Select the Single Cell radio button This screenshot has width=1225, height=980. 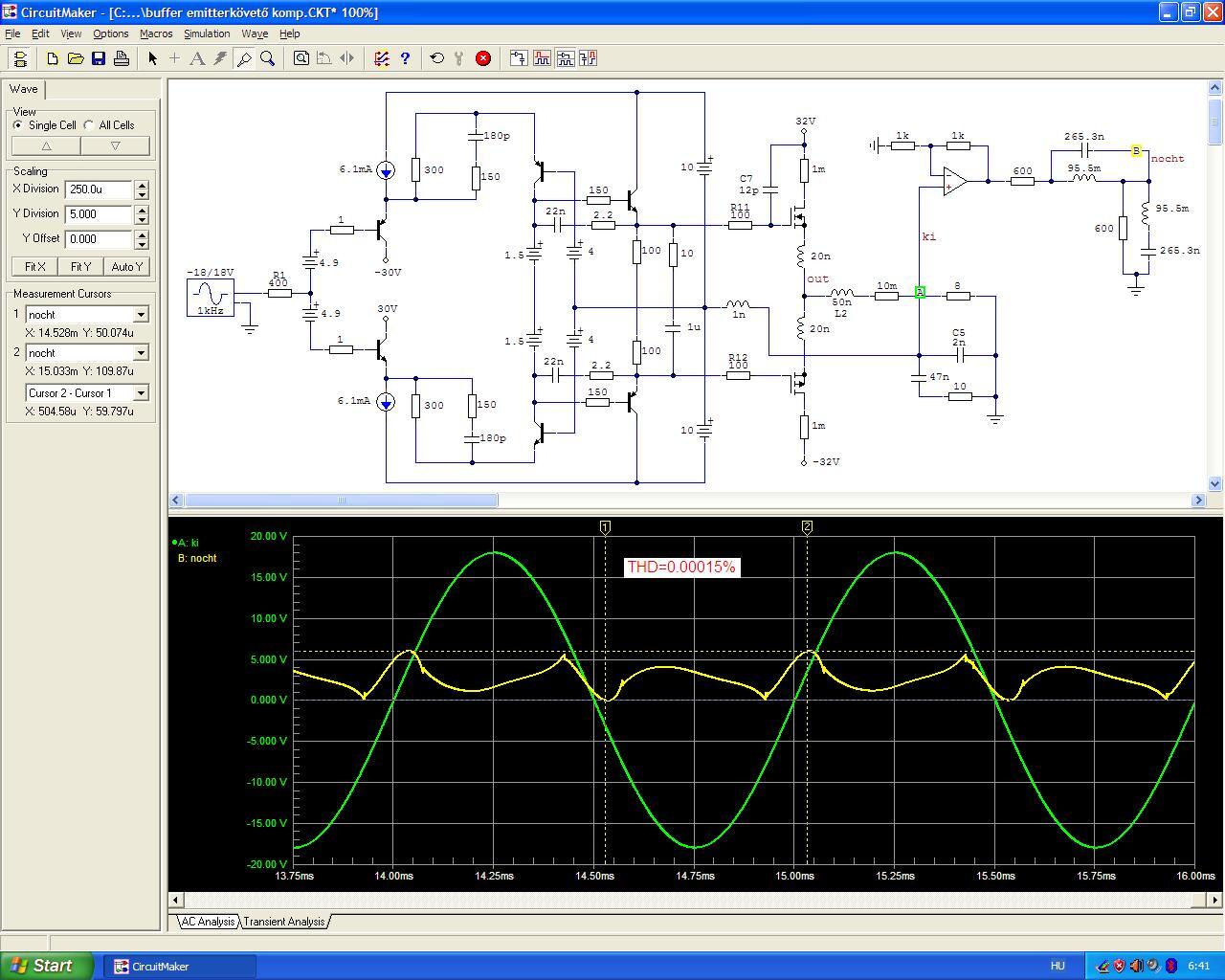[18, 125]
